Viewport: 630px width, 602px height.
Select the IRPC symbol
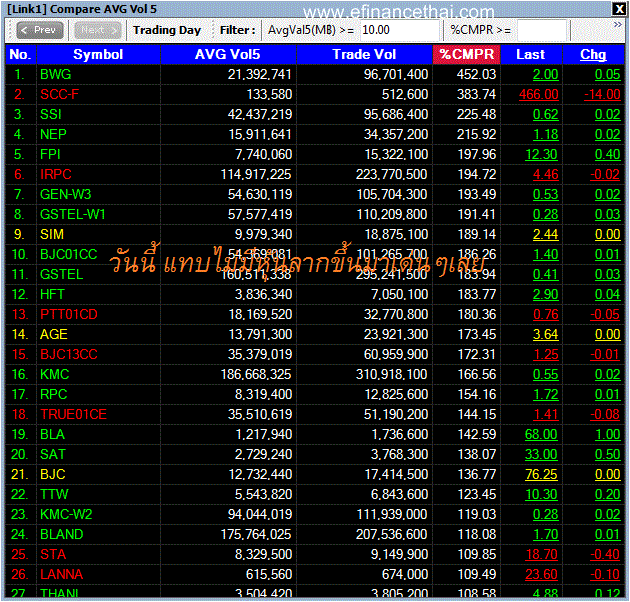55,174
